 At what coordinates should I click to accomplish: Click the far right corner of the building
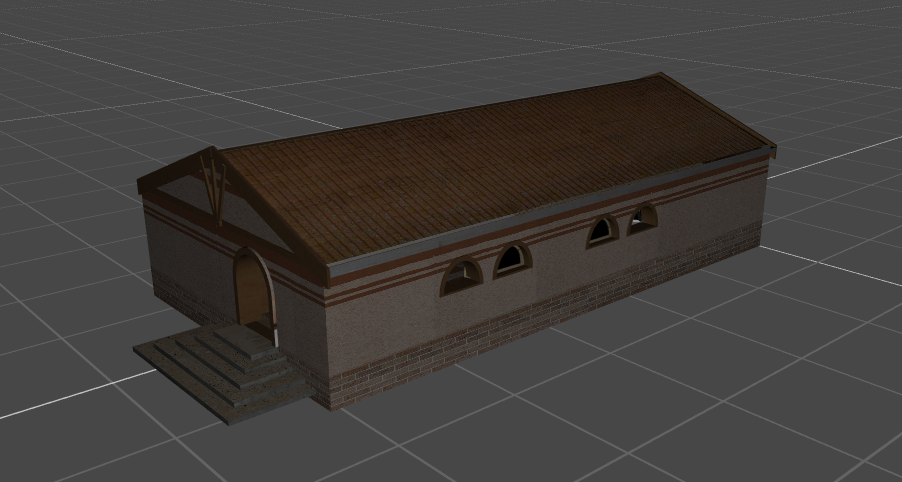coord(766,200)
